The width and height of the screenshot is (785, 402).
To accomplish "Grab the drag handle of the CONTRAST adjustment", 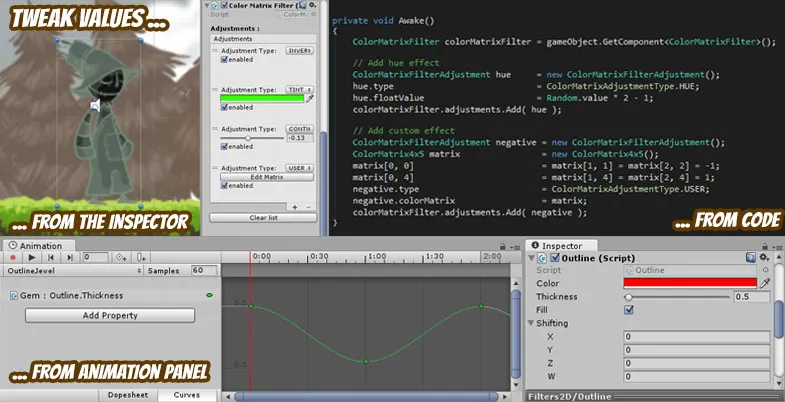I will point(215,129).
